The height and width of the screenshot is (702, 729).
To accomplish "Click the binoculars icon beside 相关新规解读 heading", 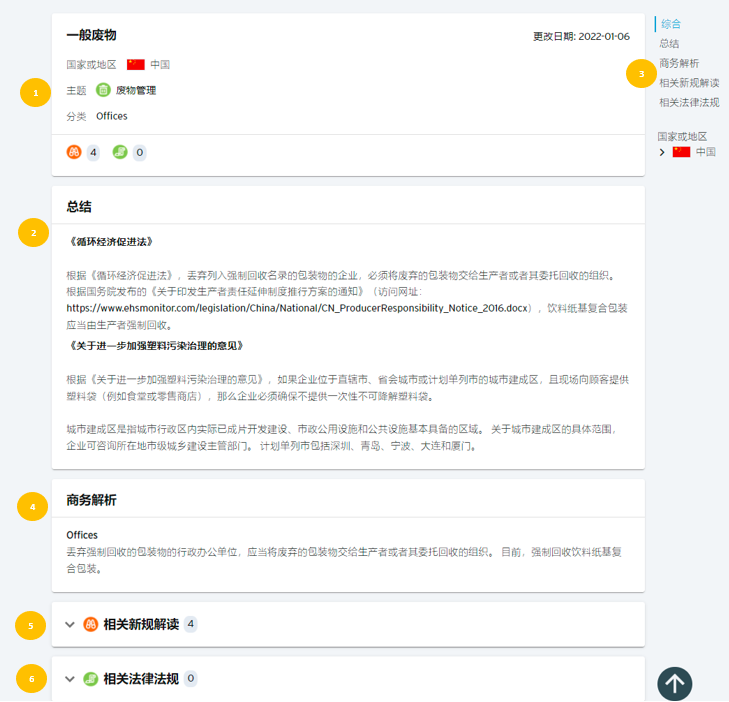I will (91, 624).
